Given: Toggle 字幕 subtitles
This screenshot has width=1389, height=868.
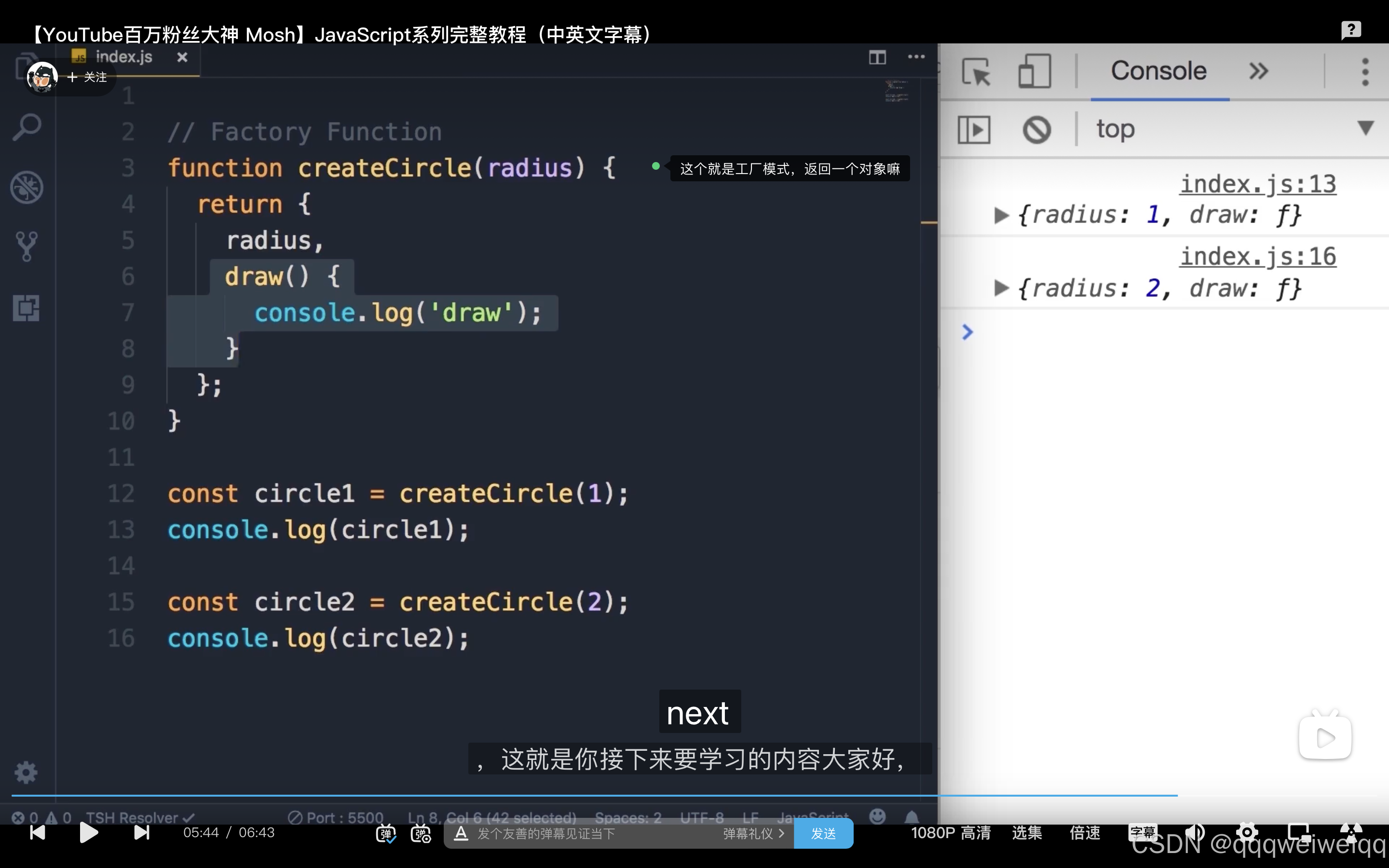Looking at the screenshot, I should coord(1143,832).
